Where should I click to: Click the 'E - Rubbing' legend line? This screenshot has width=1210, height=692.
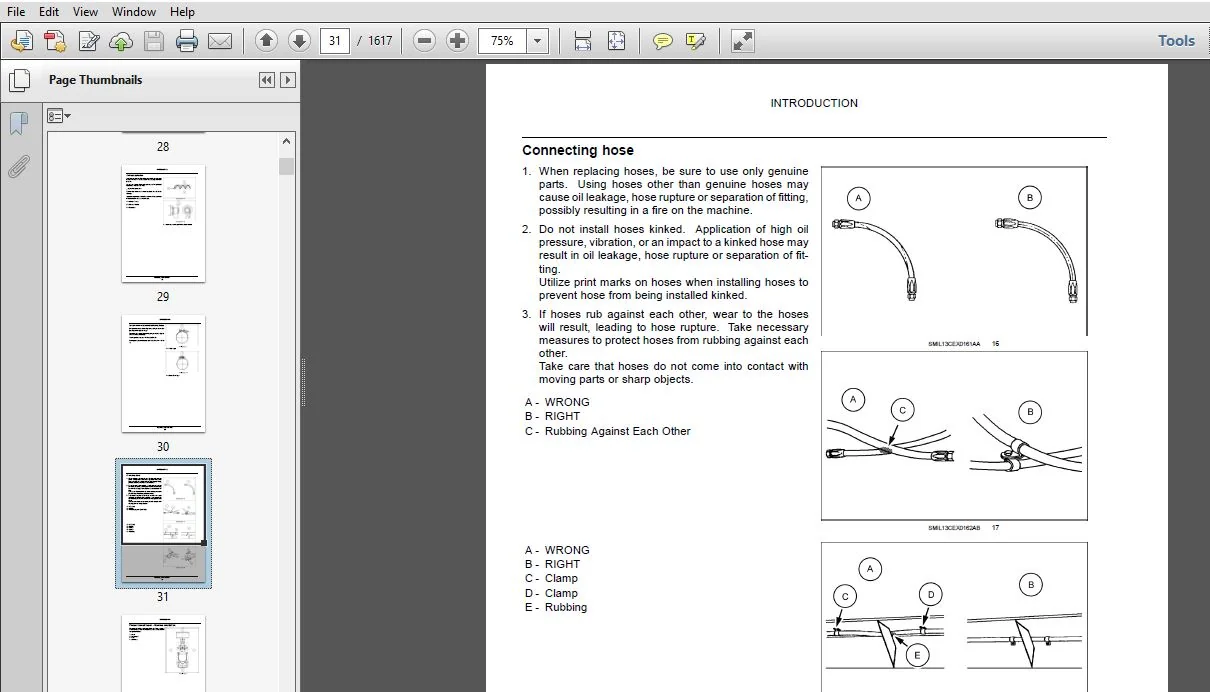(x=556, y=607)
